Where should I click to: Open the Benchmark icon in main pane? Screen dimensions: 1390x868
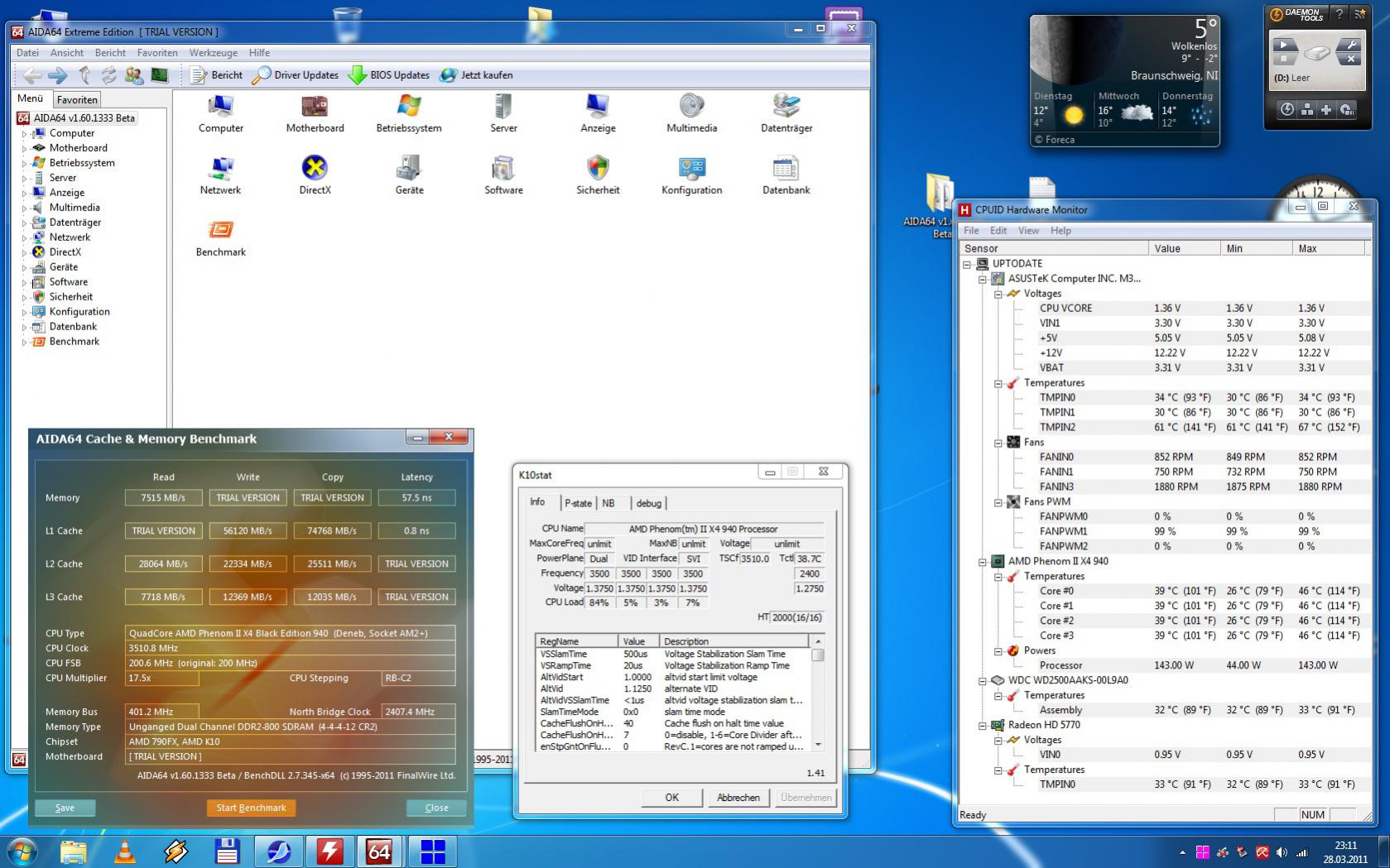coord(220,231)
